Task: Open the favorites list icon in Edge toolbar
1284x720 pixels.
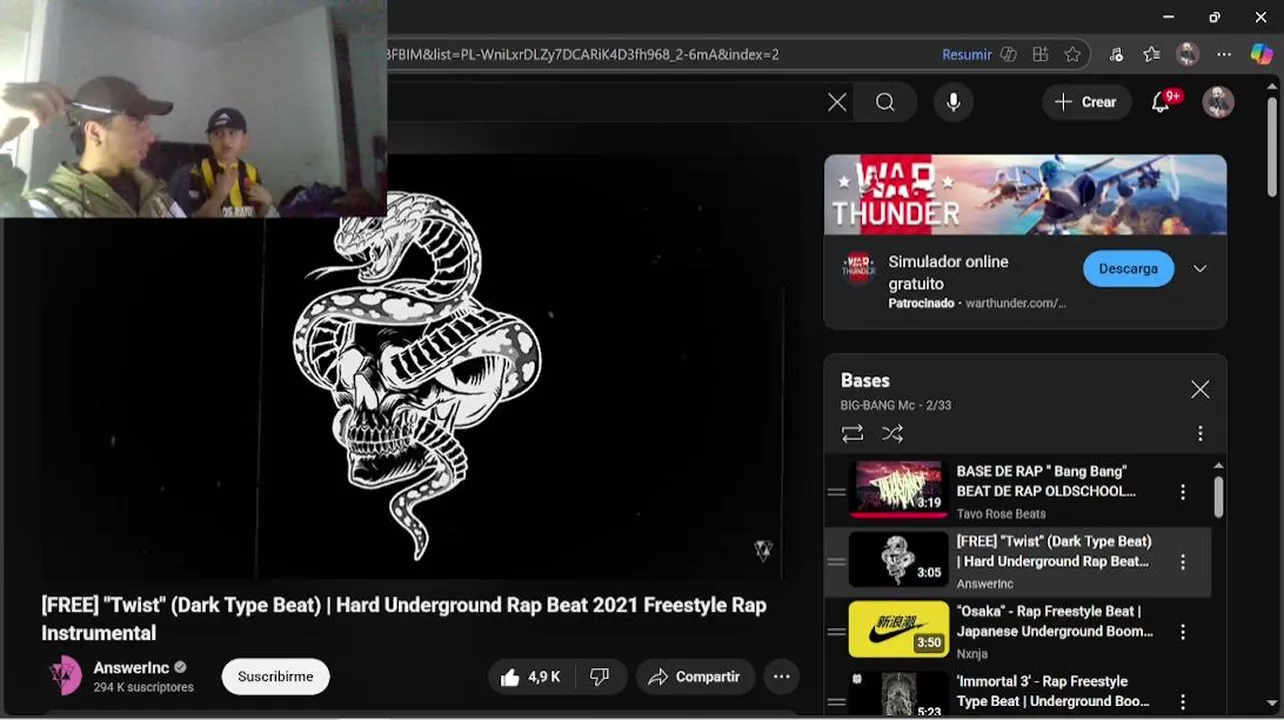Action: (1152, 55)
